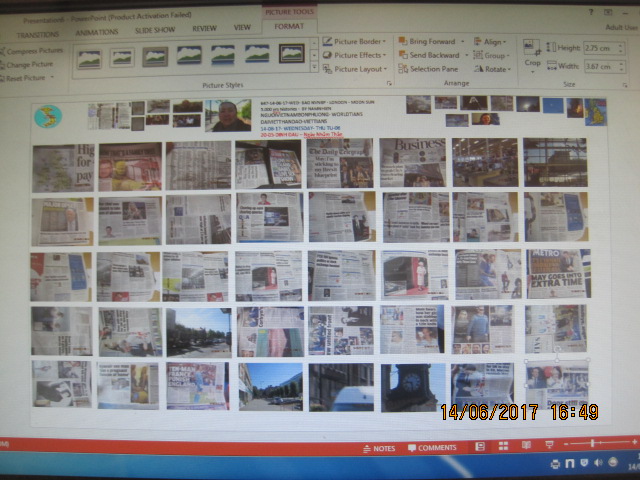Select the Business newspaper picture

tap(412, 162)
